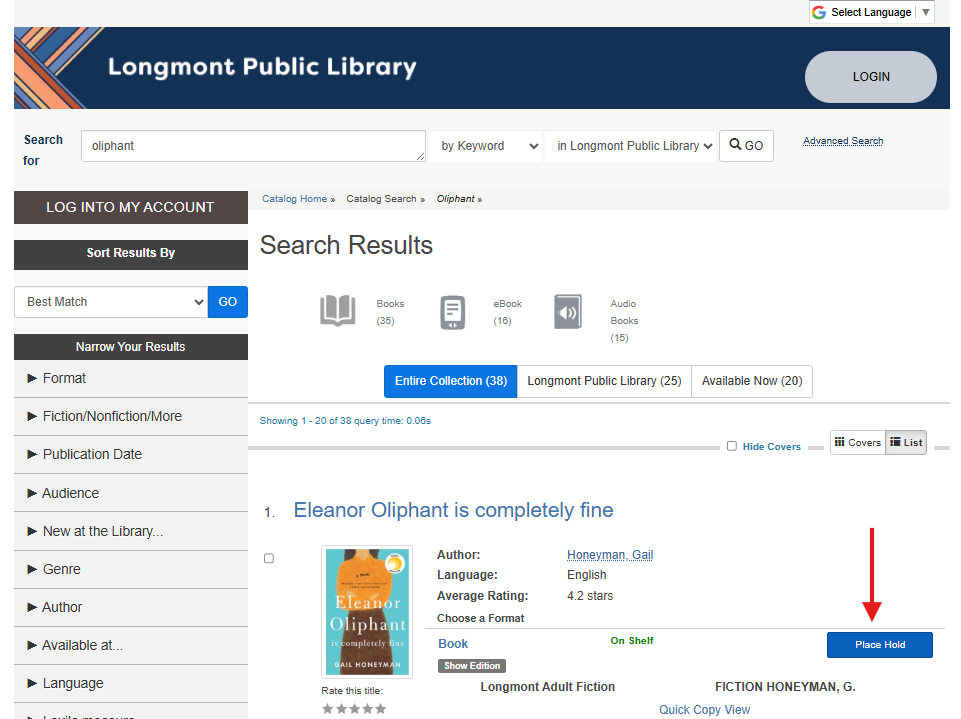Click the Books (35) format label
The width and height of the screenshot is (961, 719).
tap(390, 312)
